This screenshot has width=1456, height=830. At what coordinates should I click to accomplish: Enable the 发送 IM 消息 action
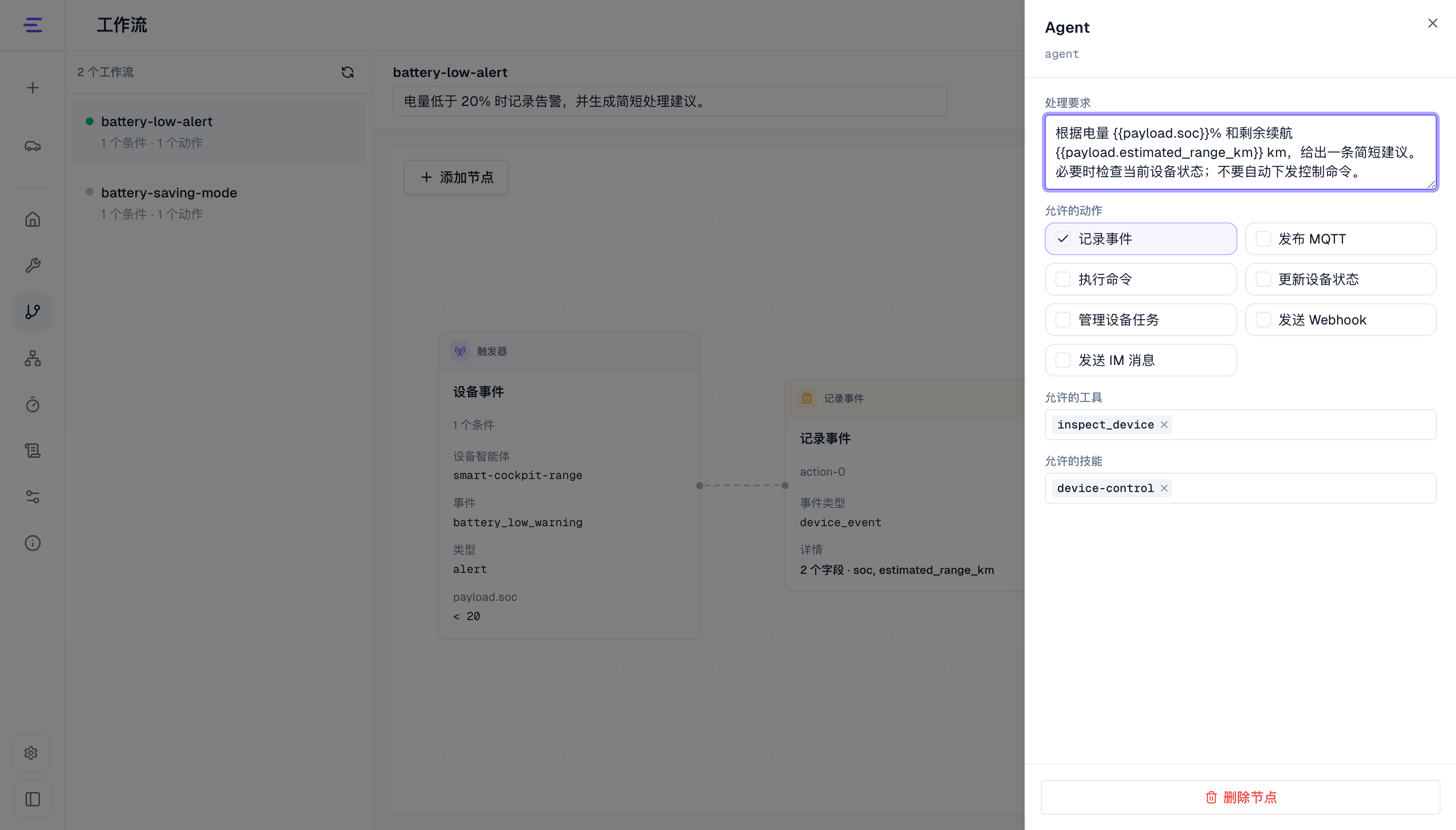(x=1140, y=360)
